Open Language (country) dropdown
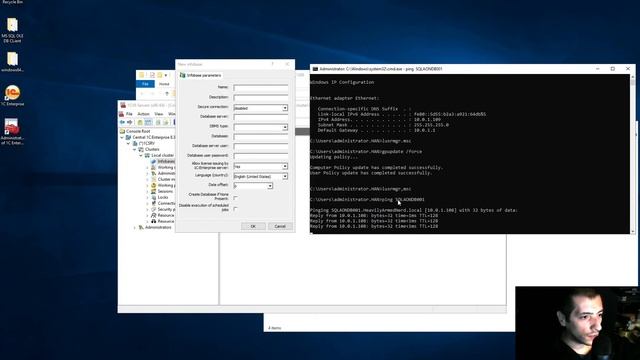This screenshot has width=640, height=360. click(x=285, y=176)
